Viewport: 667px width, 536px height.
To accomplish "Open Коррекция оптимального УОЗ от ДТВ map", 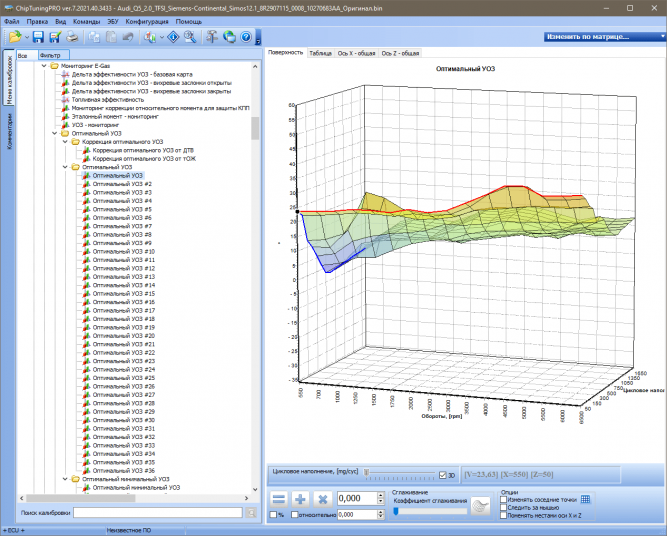I will 143,150.
